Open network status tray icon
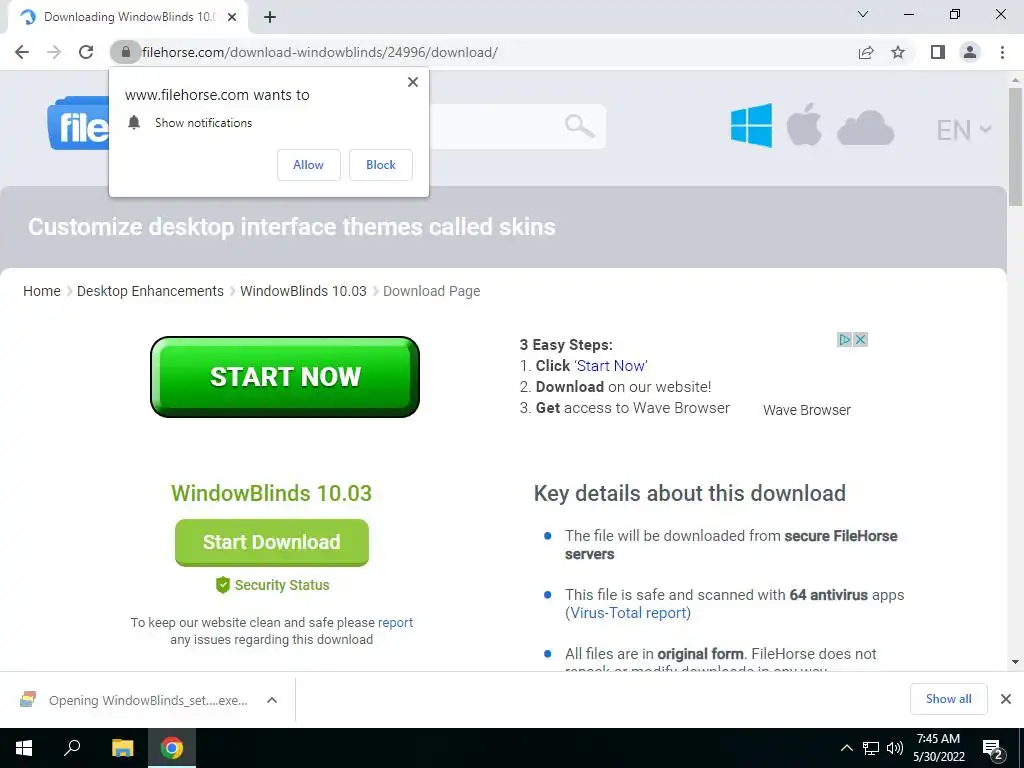 pos(871,748)
